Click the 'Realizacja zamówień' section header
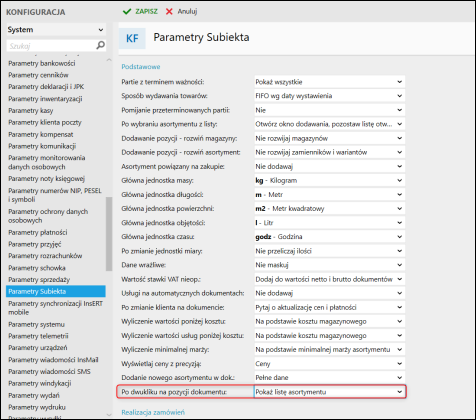 (x=153, y=412)
